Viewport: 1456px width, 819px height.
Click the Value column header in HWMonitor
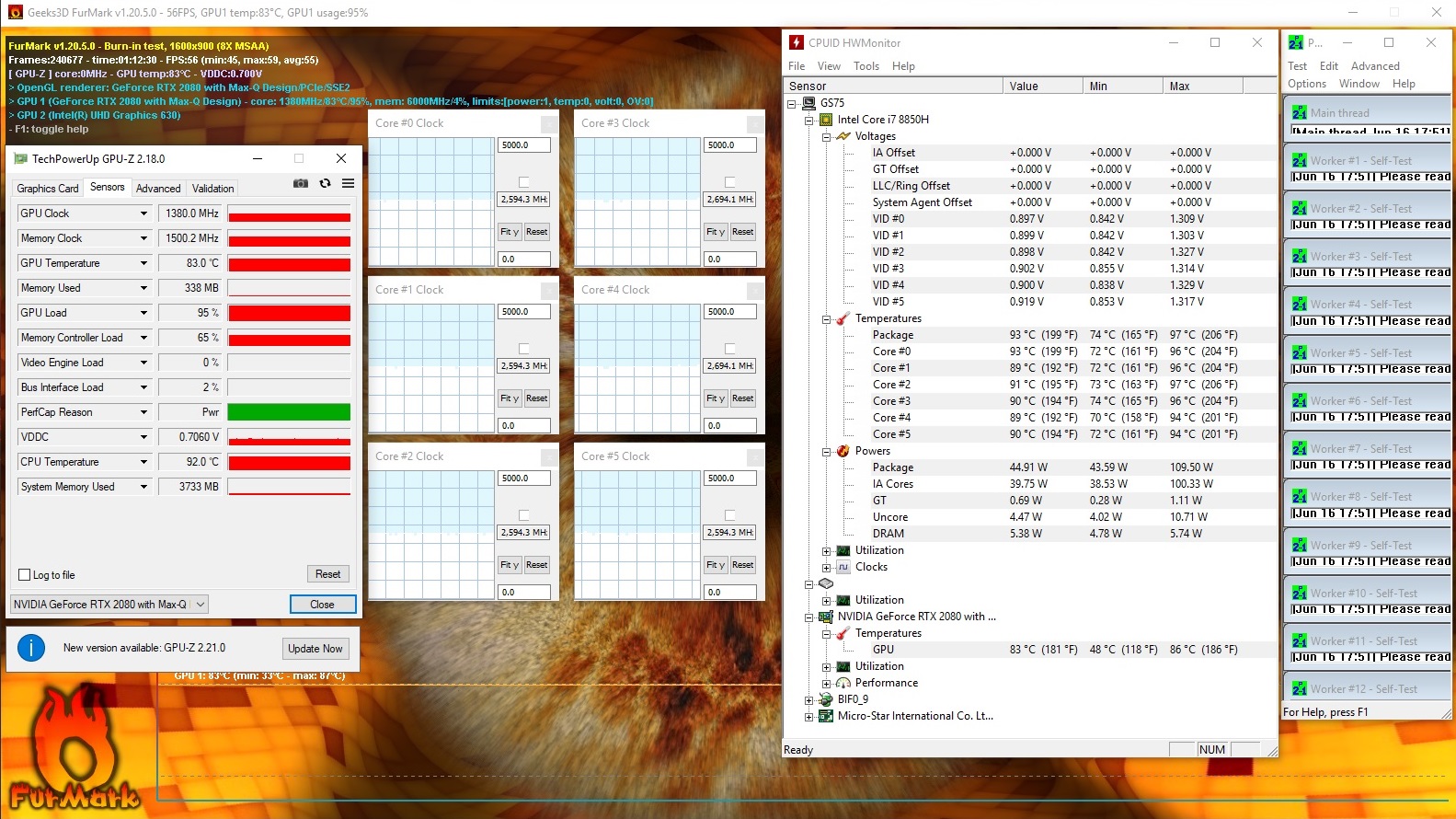coord(1042,86)
